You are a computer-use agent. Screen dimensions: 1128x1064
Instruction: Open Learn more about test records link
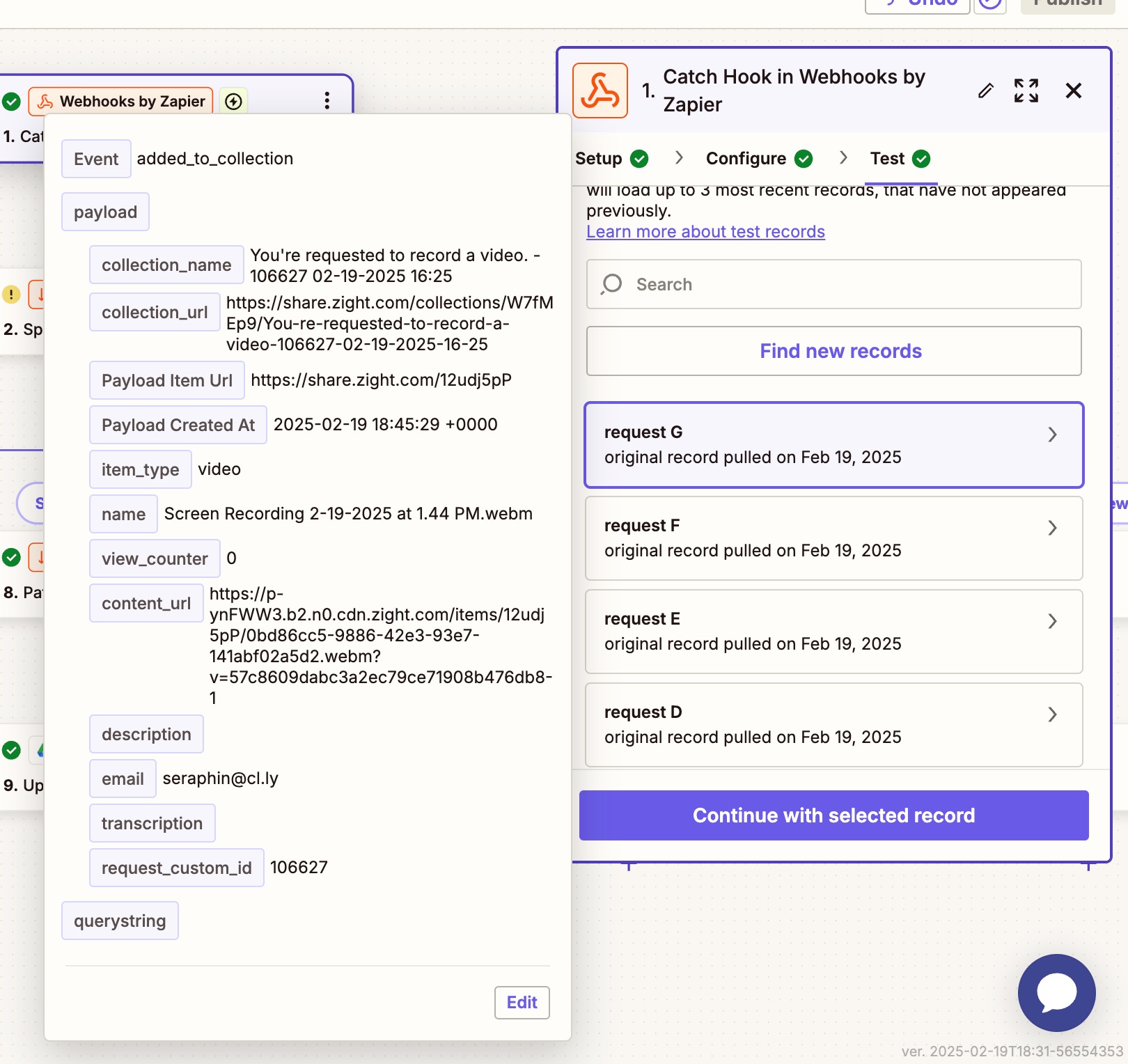point(705,232)
